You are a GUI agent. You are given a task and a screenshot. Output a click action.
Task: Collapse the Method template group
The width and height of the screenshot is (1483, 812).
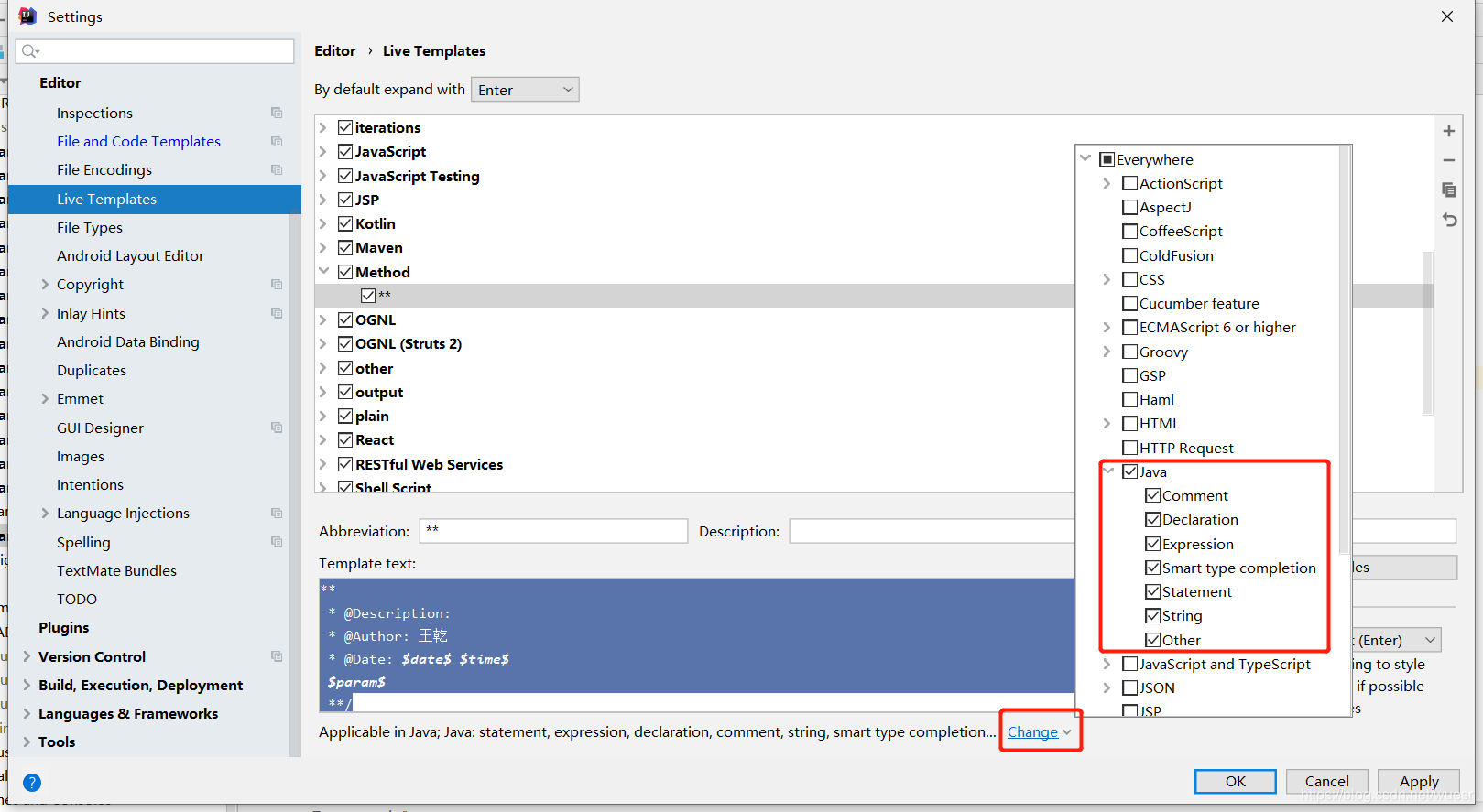click(x=323, y=272)
